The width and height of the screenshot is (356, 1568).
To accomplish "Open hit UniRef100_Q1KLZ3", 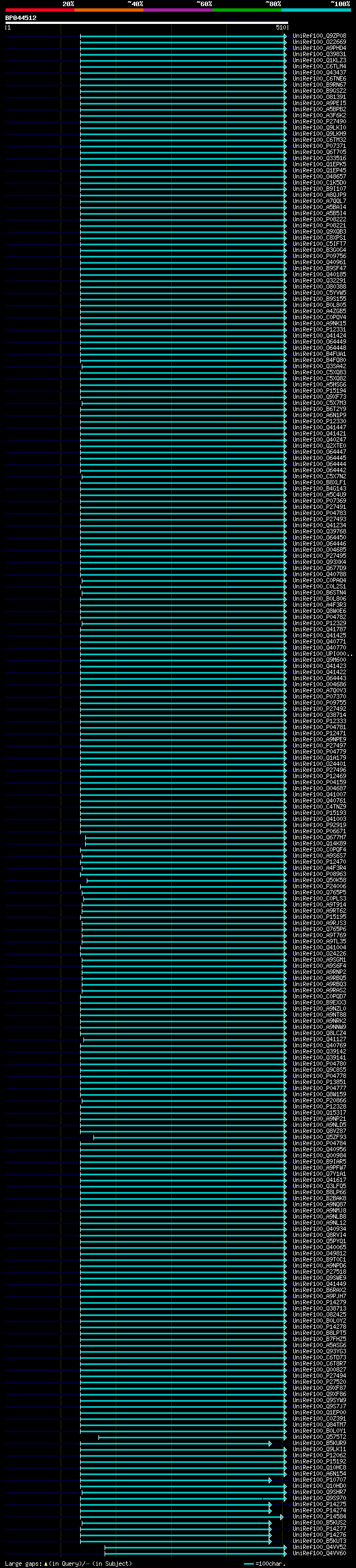I will click(x=319, y=60).
